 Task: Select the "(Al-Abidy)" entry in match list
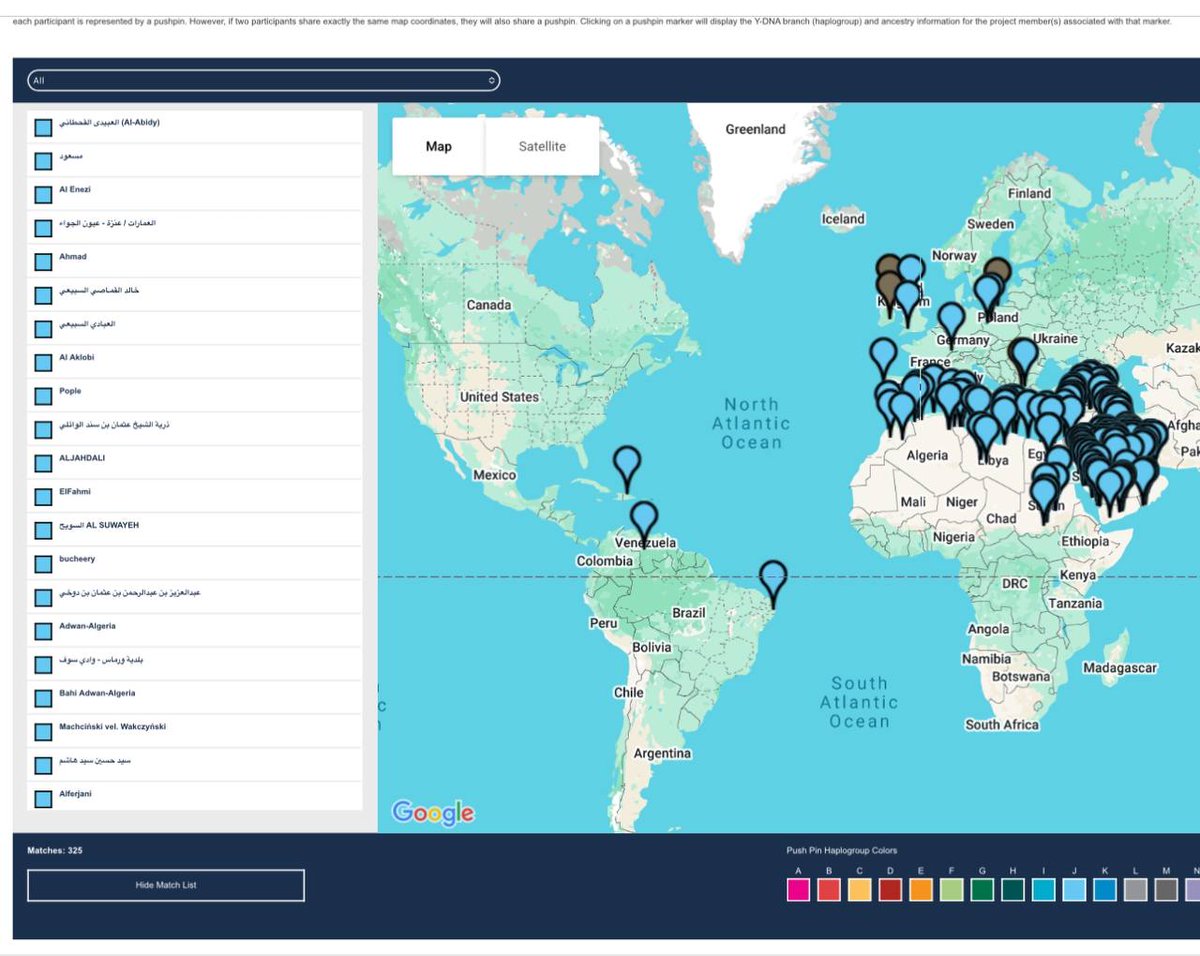(x=194, y=127)
